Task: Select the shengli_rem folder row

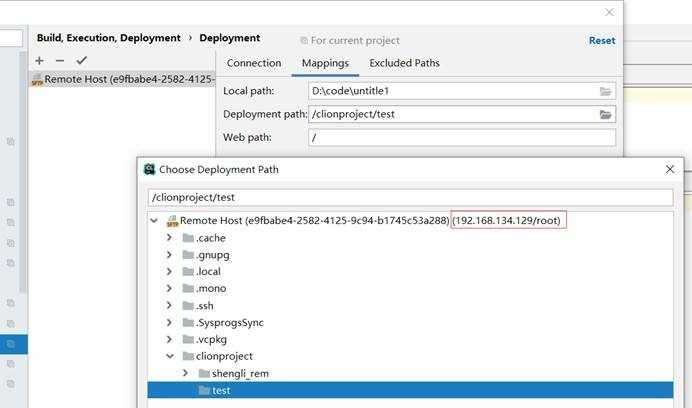Action: point(410,374)
